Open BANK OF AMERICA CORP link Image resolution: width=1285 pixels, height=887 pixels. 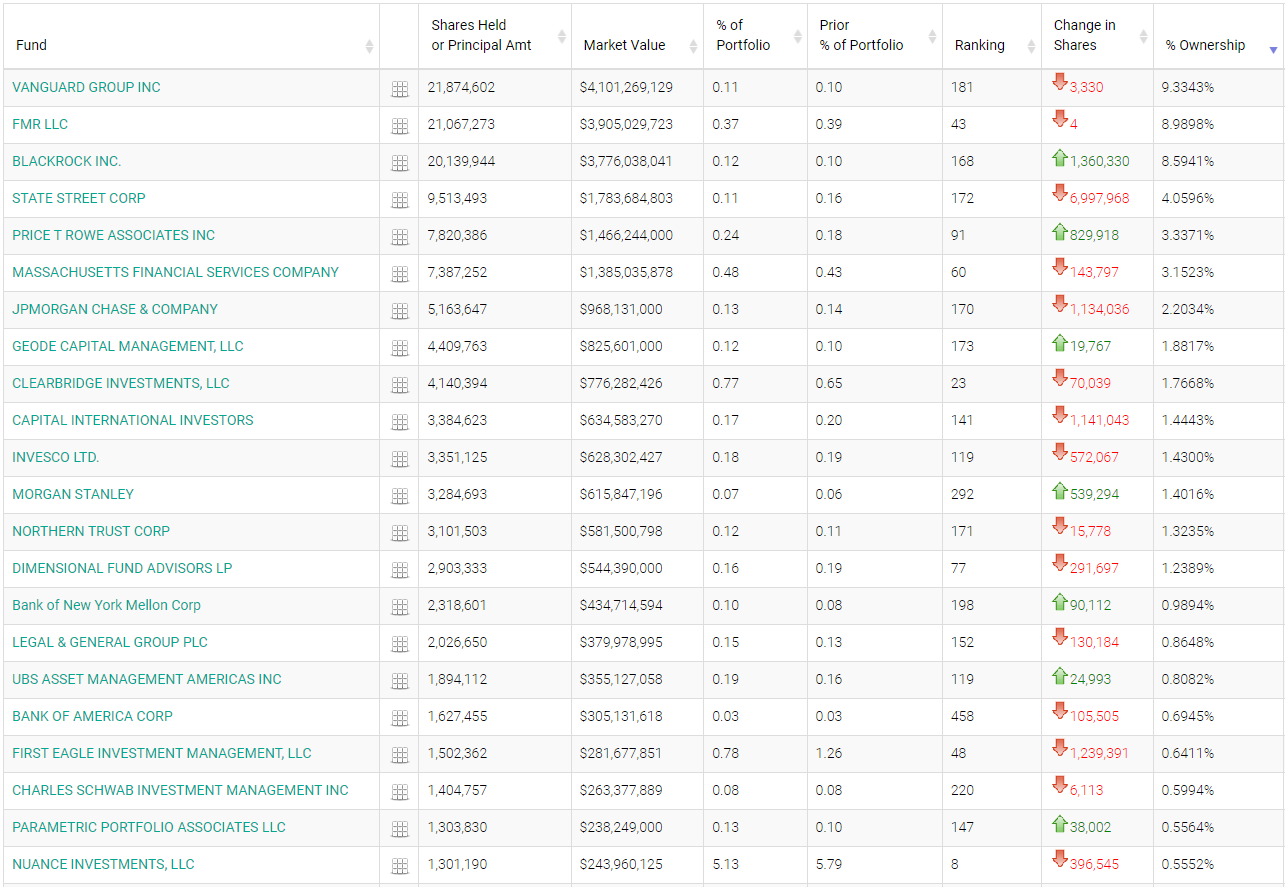pos(92,716)
